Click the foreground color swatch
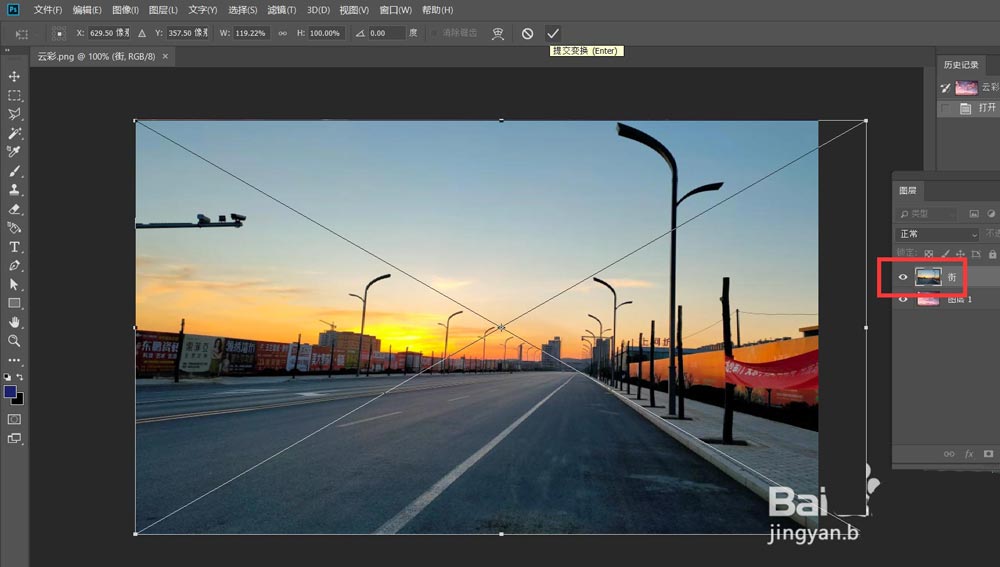Viewport: 1000px width, 567px height. coord(10,392)
